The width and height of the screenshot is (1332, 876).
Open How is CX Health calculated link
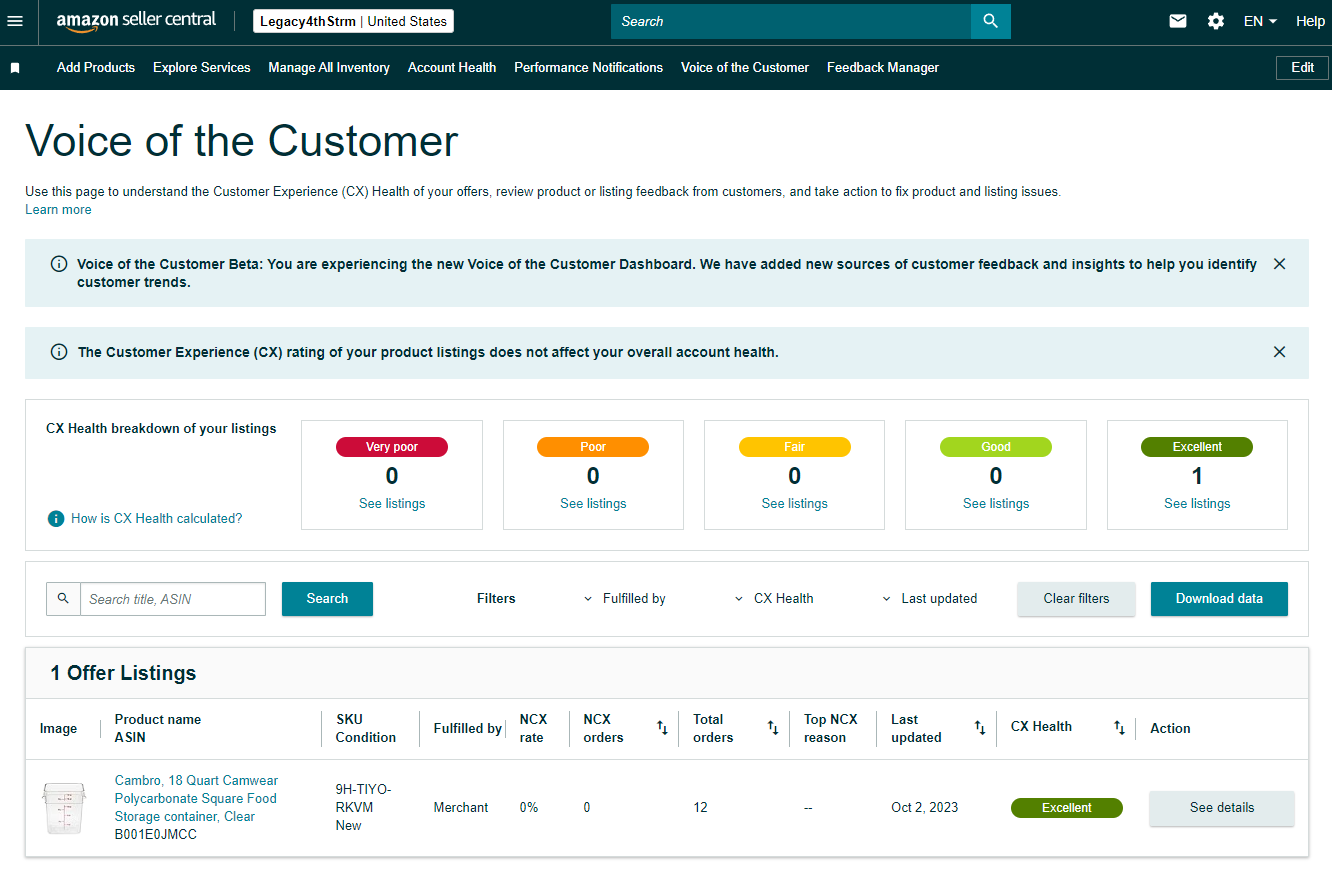[x=156, y=518]
